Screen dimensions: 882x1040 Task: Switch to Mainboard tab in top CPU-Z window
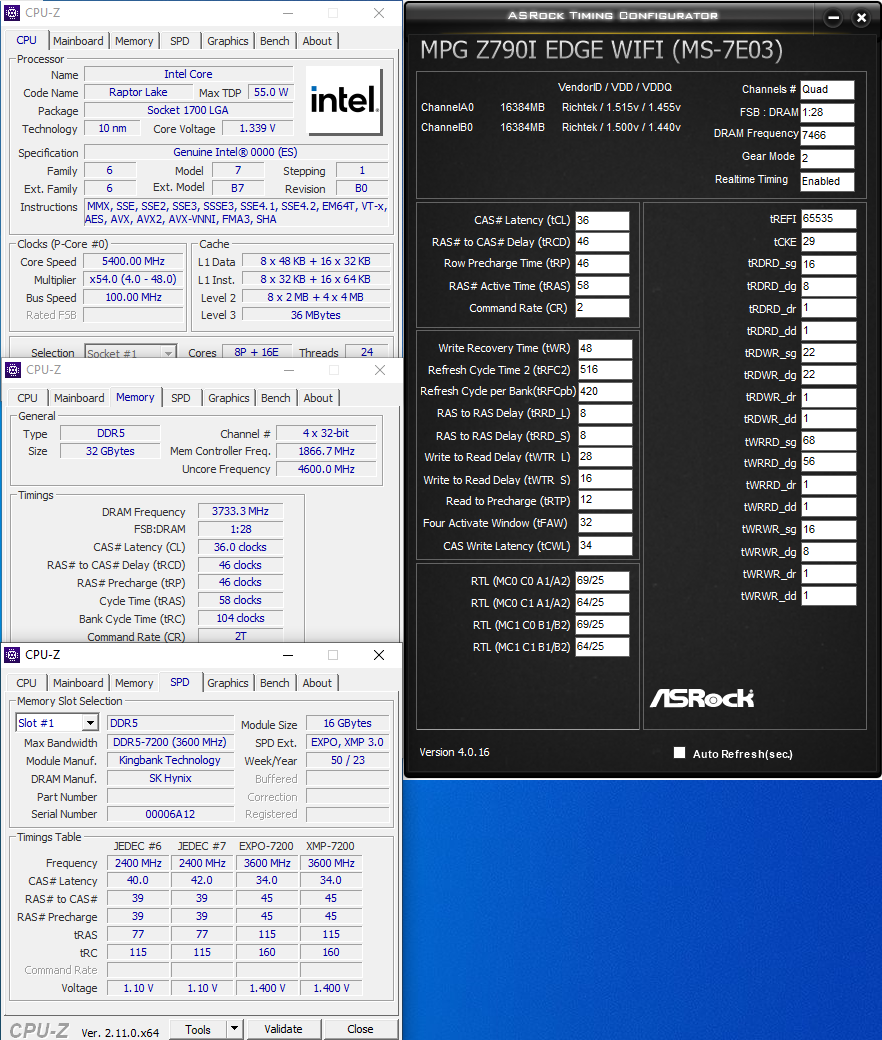tap(78, 41)
